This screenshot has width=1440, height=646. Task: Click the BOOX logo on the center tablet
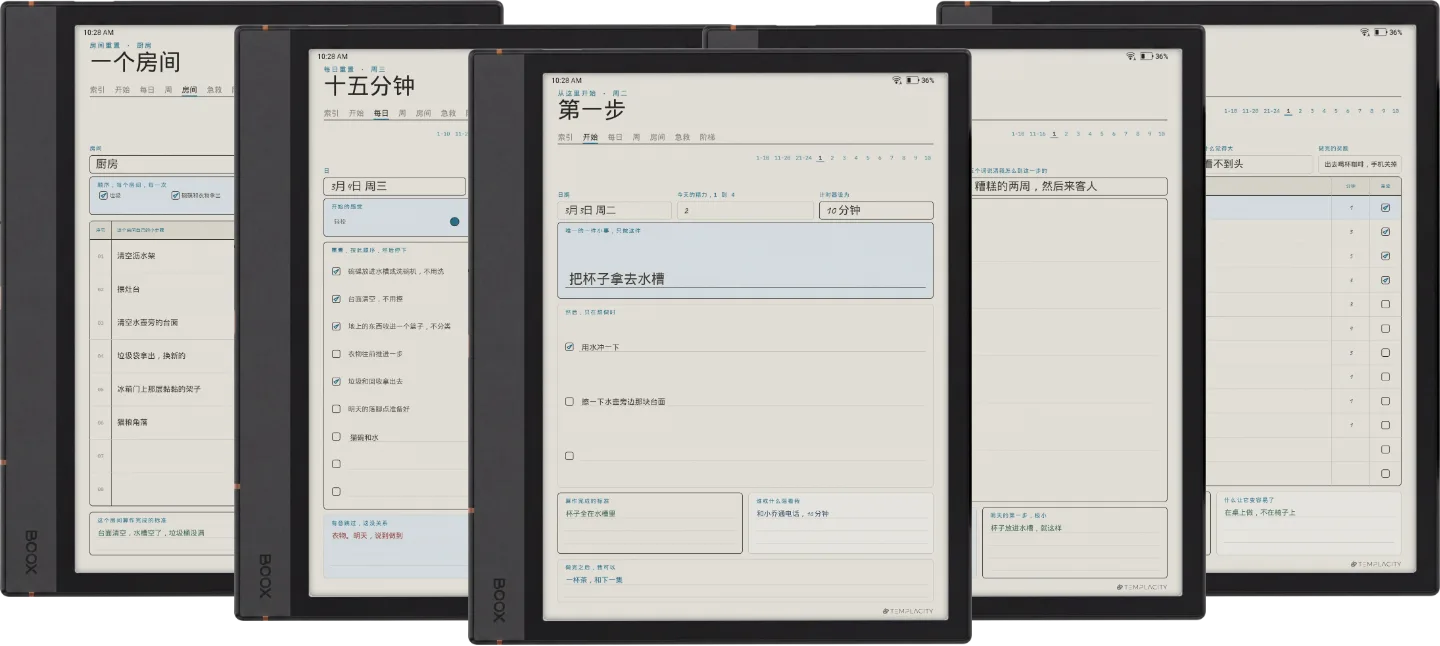[x=498, y=600]
